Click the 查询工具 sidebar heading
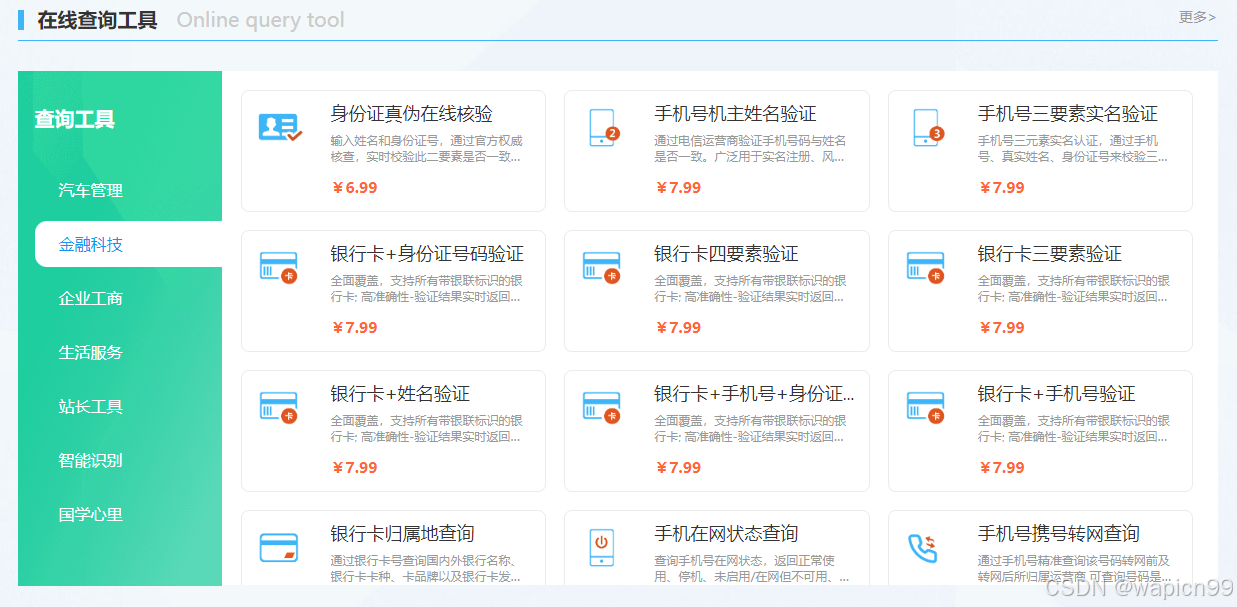 tap(75, 119)
